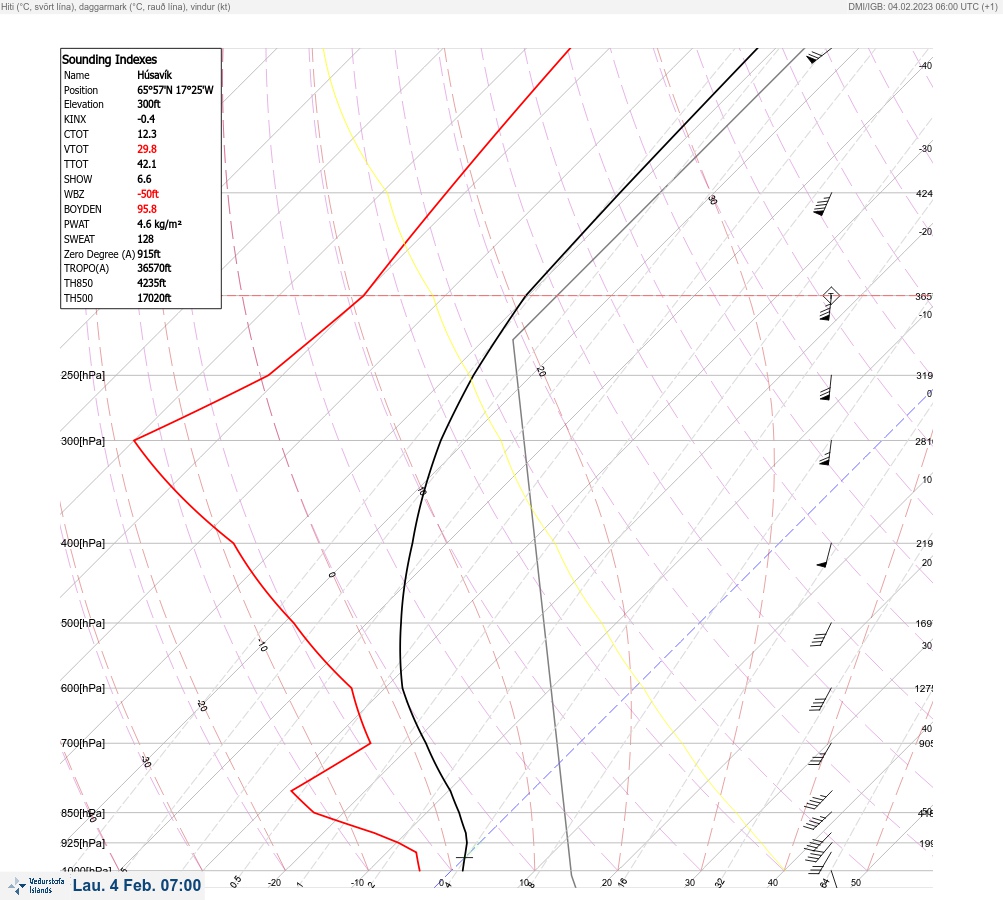Click the wind barb at the 250 hPa level
The width and height of the screenshot is (1003, 900).
pos(826,388)
